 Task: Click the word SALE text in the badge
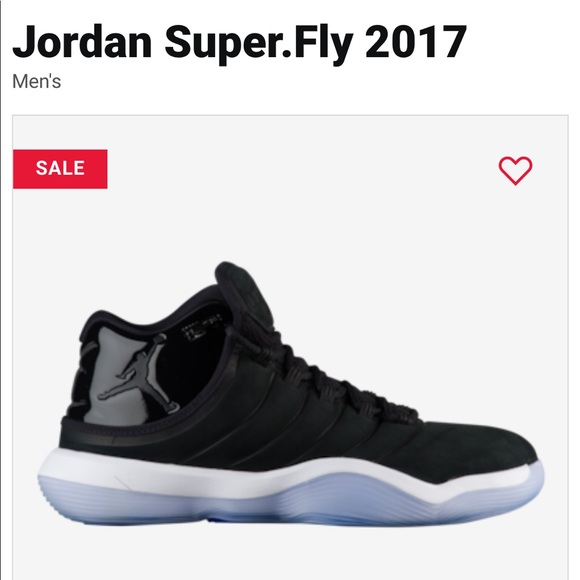[60, 168]
